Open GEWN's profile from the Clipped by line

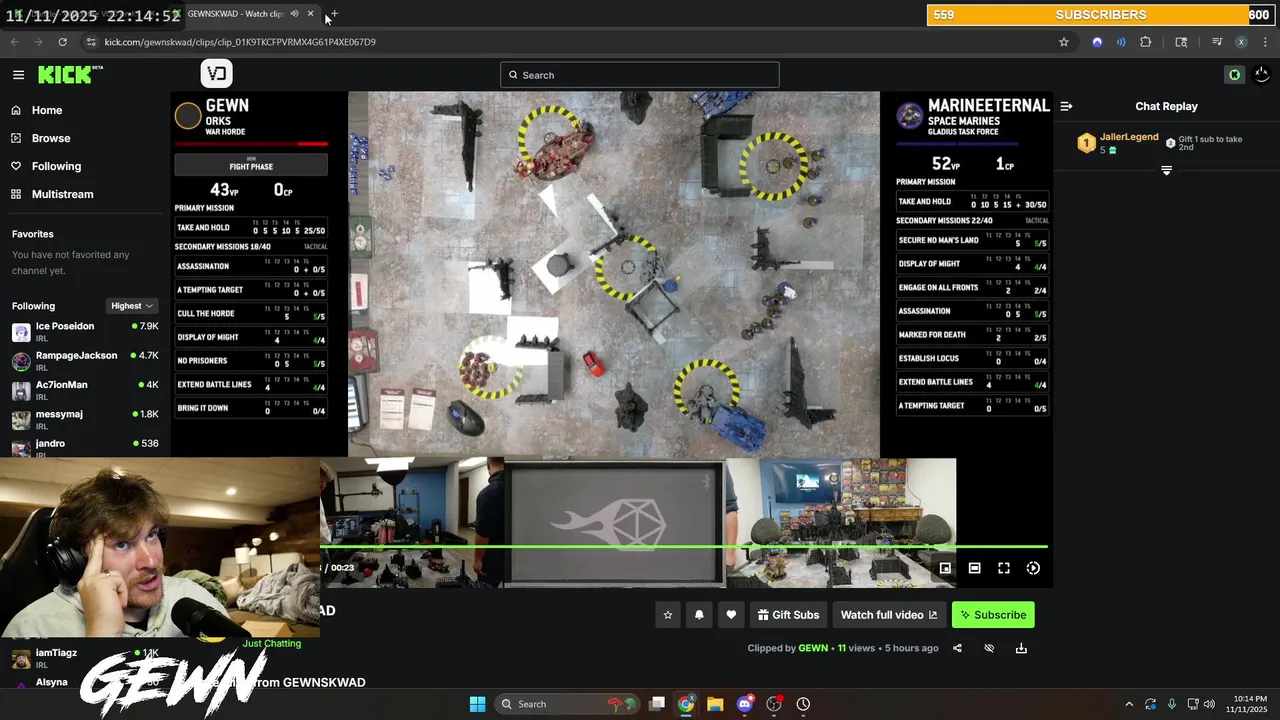tap(813, 648)
